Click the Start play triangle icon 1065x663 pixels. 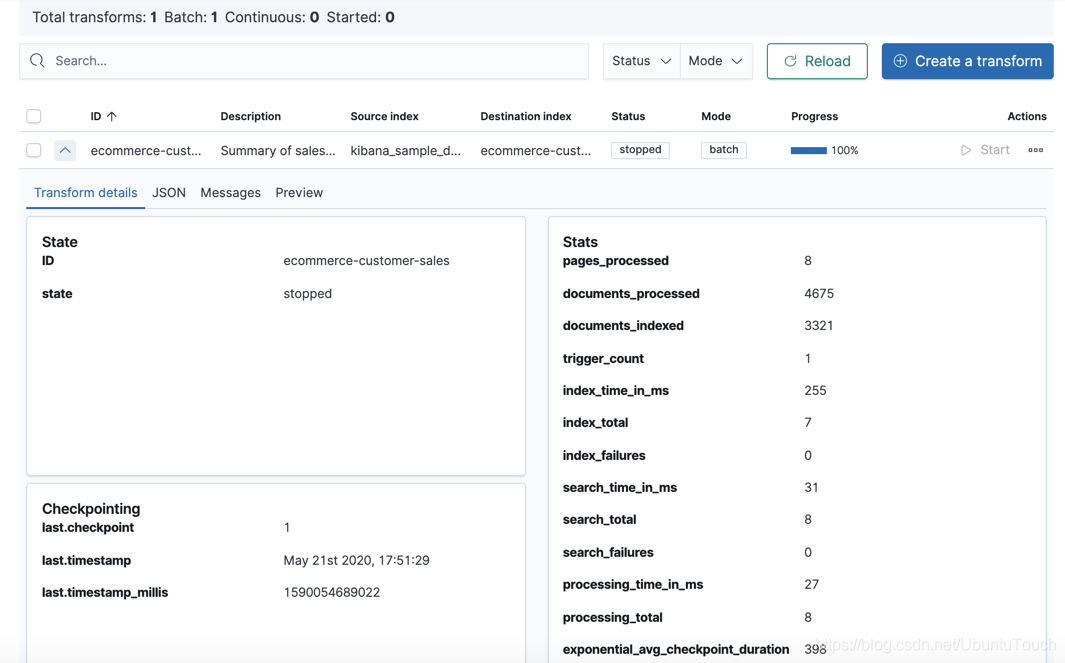pos(966,150)
